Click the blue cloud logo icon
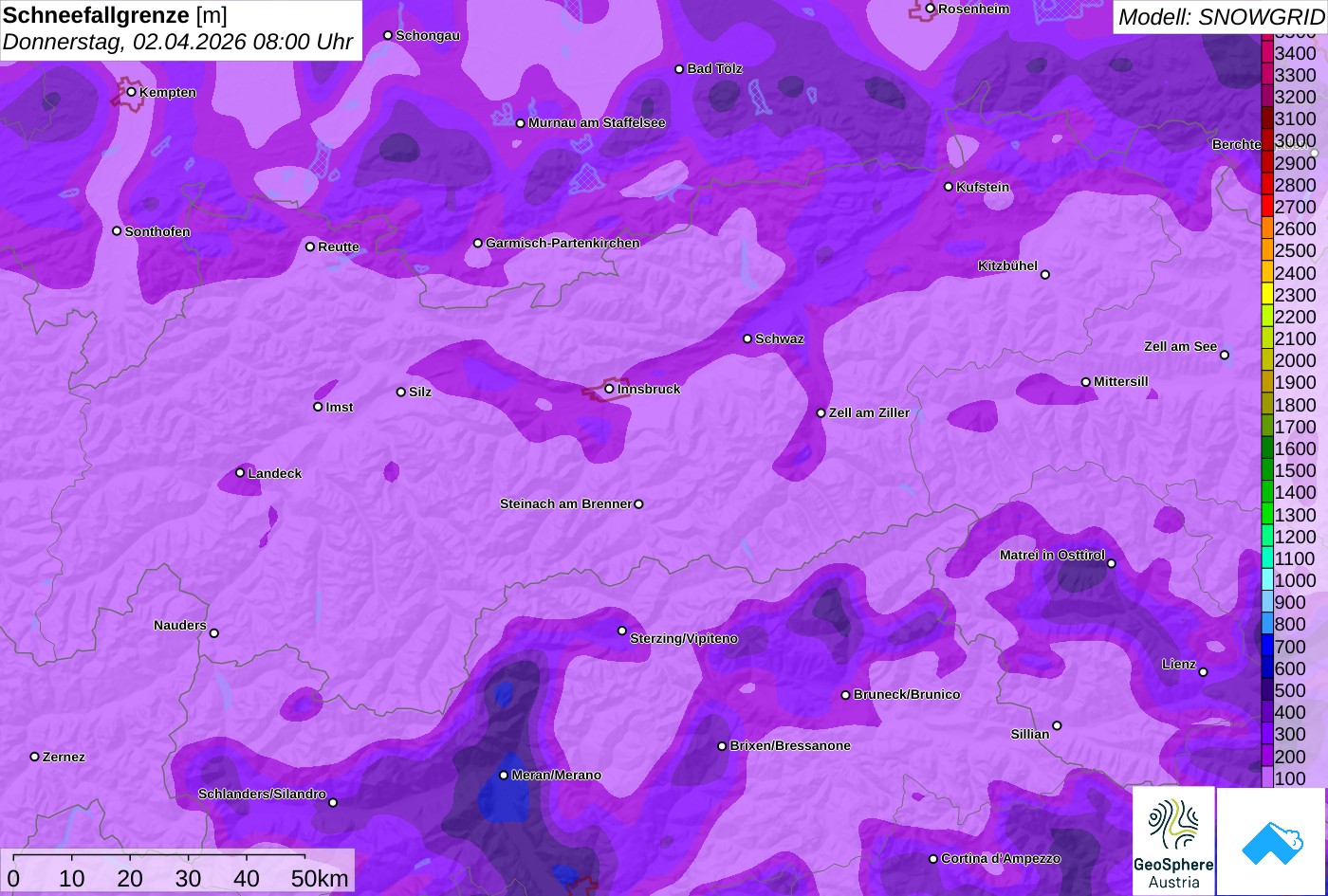This screenshot has height=896, width=1328. (1271, 841)
